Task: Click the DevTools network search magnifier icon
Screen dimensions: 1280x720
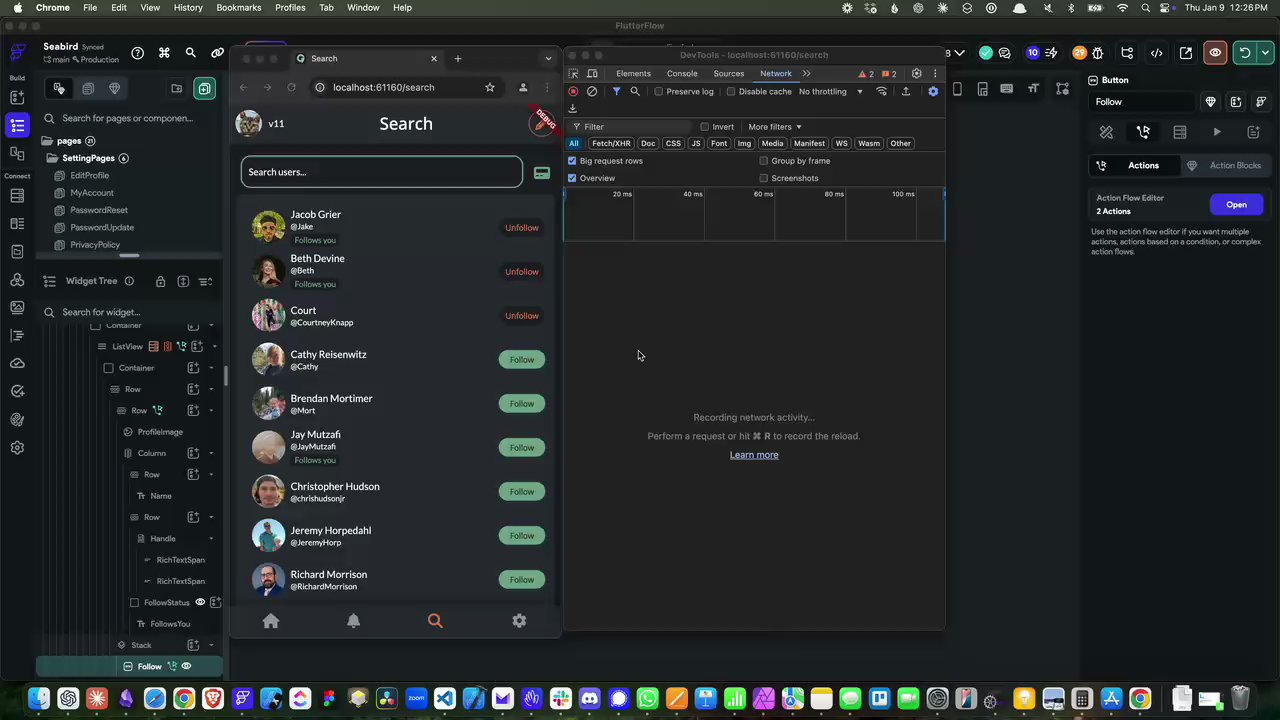Action: [635, 91]
